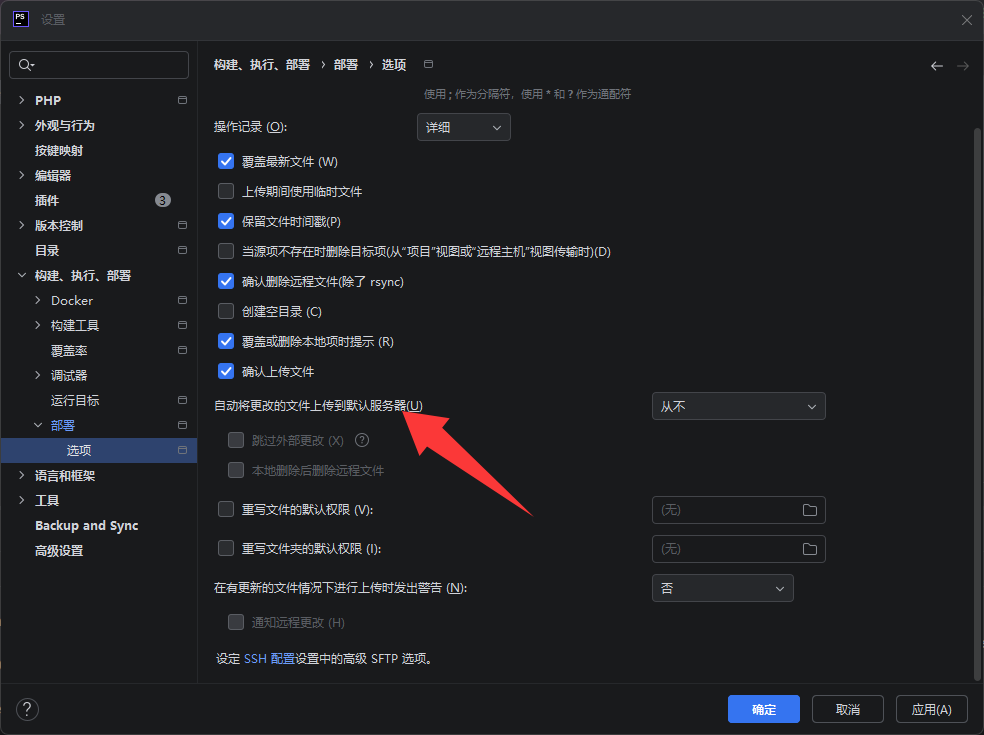
Task: Click the plugins update badge showing 3
Action: point(163,200)
